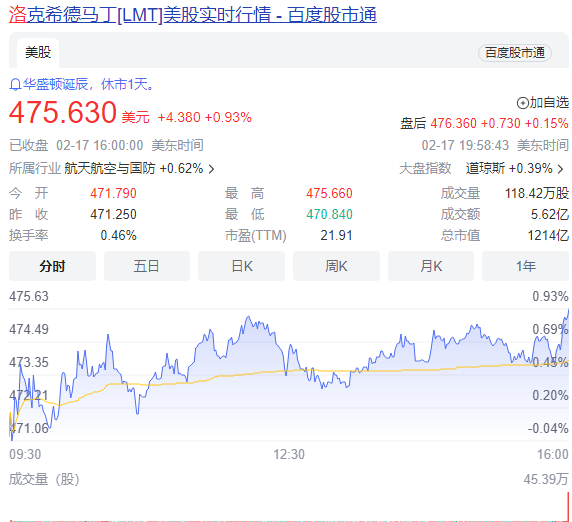Click the bell notification icon
The width and height of the screenshot is (572, 522).
pyautogui.click(x=15, y=85)
